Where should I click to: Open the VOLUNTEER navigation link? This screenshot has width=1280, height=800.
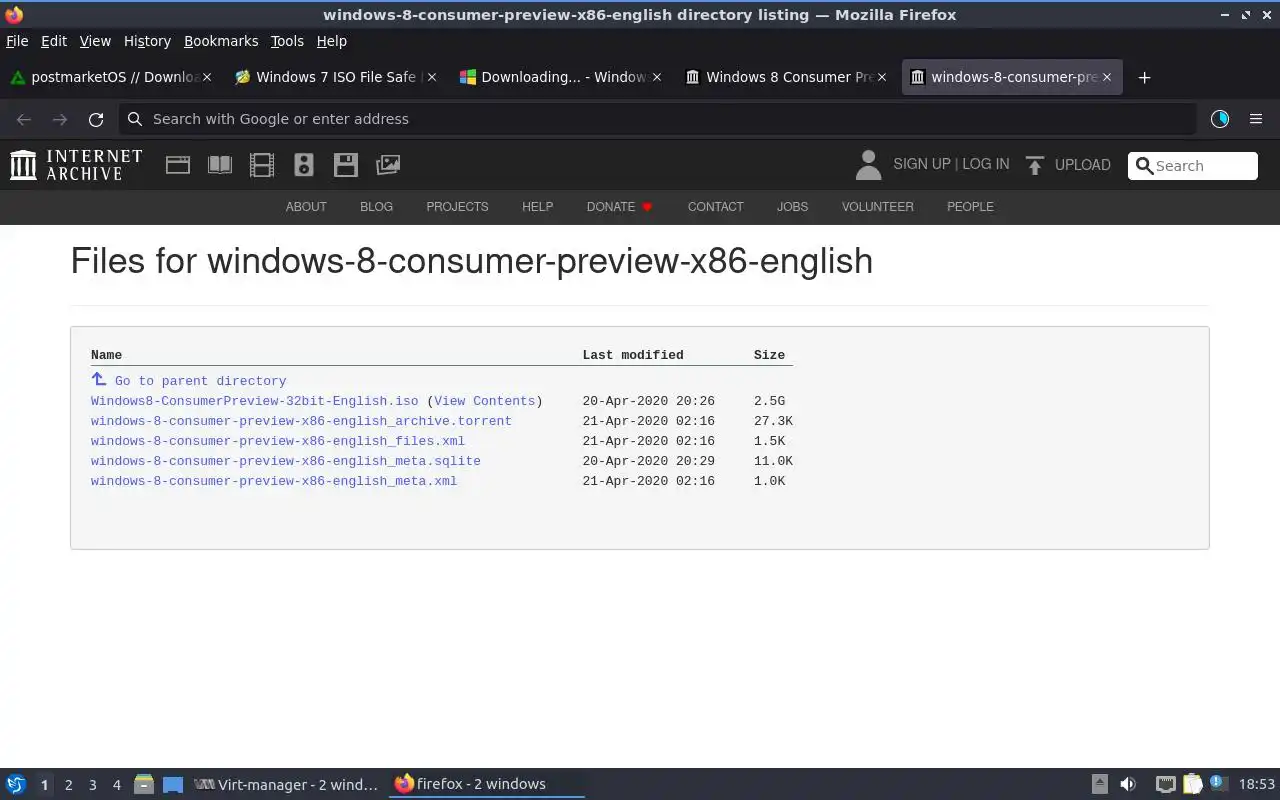coord(878,207)
